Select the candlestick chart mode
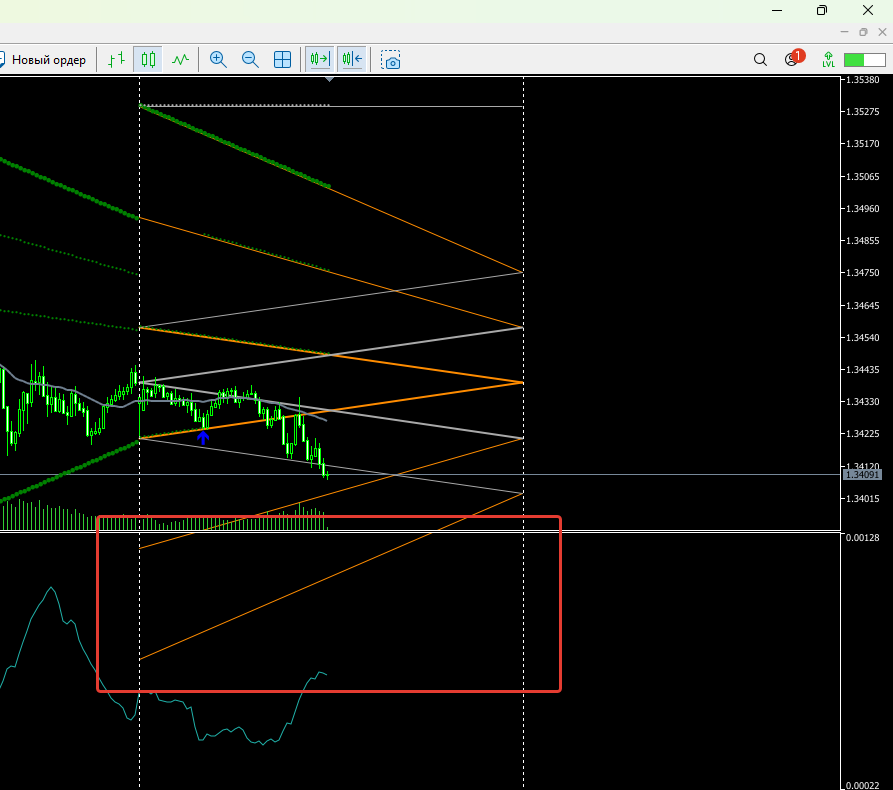893x790 pixels. click(x=148, y=59)
